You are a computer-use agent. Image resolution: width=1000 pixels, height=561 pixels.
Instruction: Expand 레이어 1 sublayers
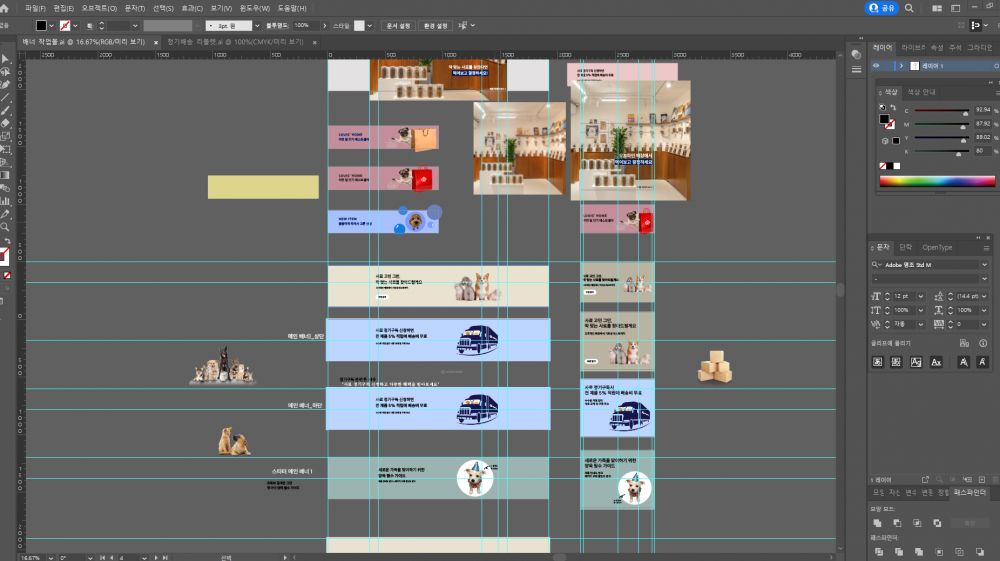click(901, 66)
